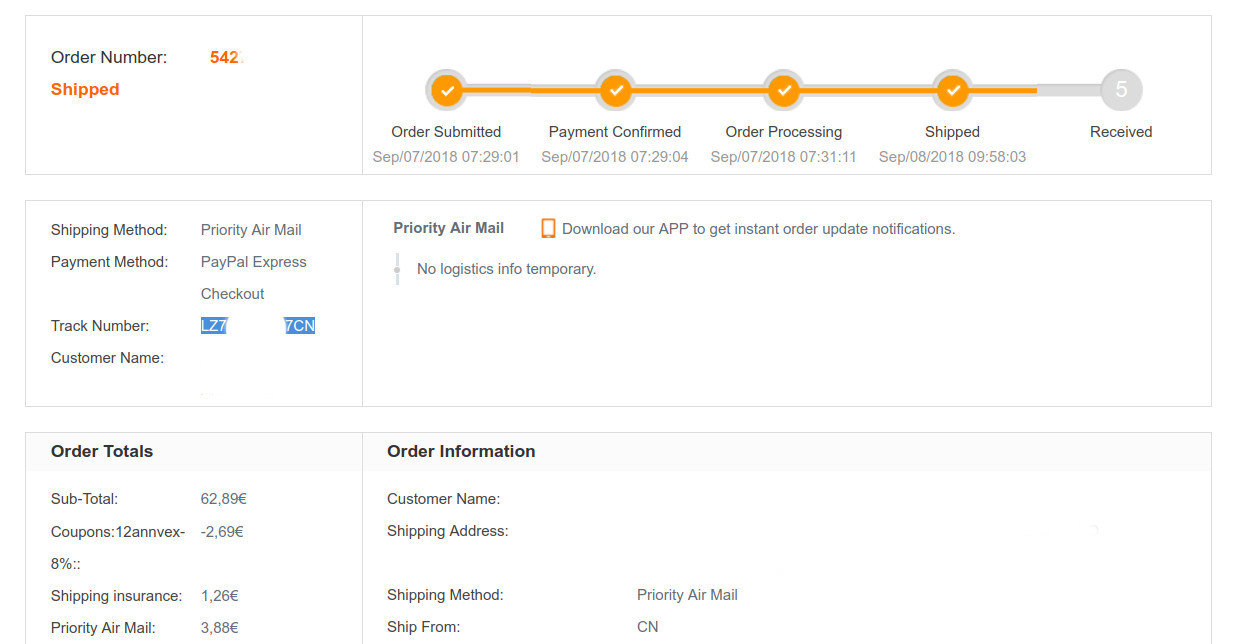Click the logistics timeline bullet marker

click(397, 269)
